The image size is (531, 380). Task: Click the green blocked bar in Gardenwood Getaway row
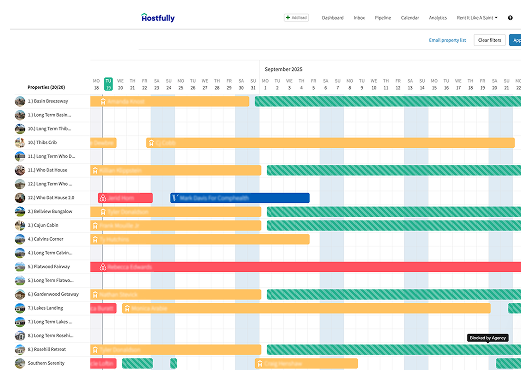tap(394, 294)
